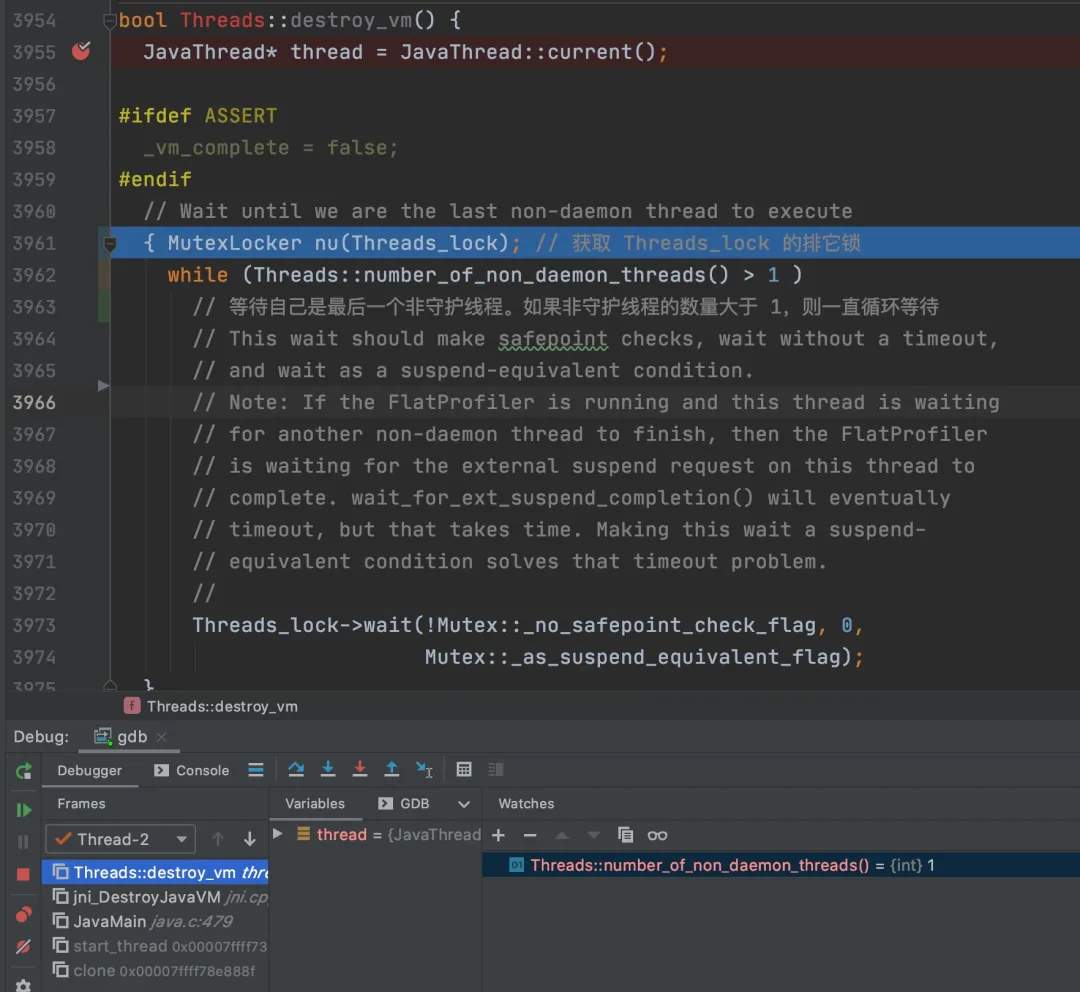
Task: Switch to the Console tab
Action: 192,770
